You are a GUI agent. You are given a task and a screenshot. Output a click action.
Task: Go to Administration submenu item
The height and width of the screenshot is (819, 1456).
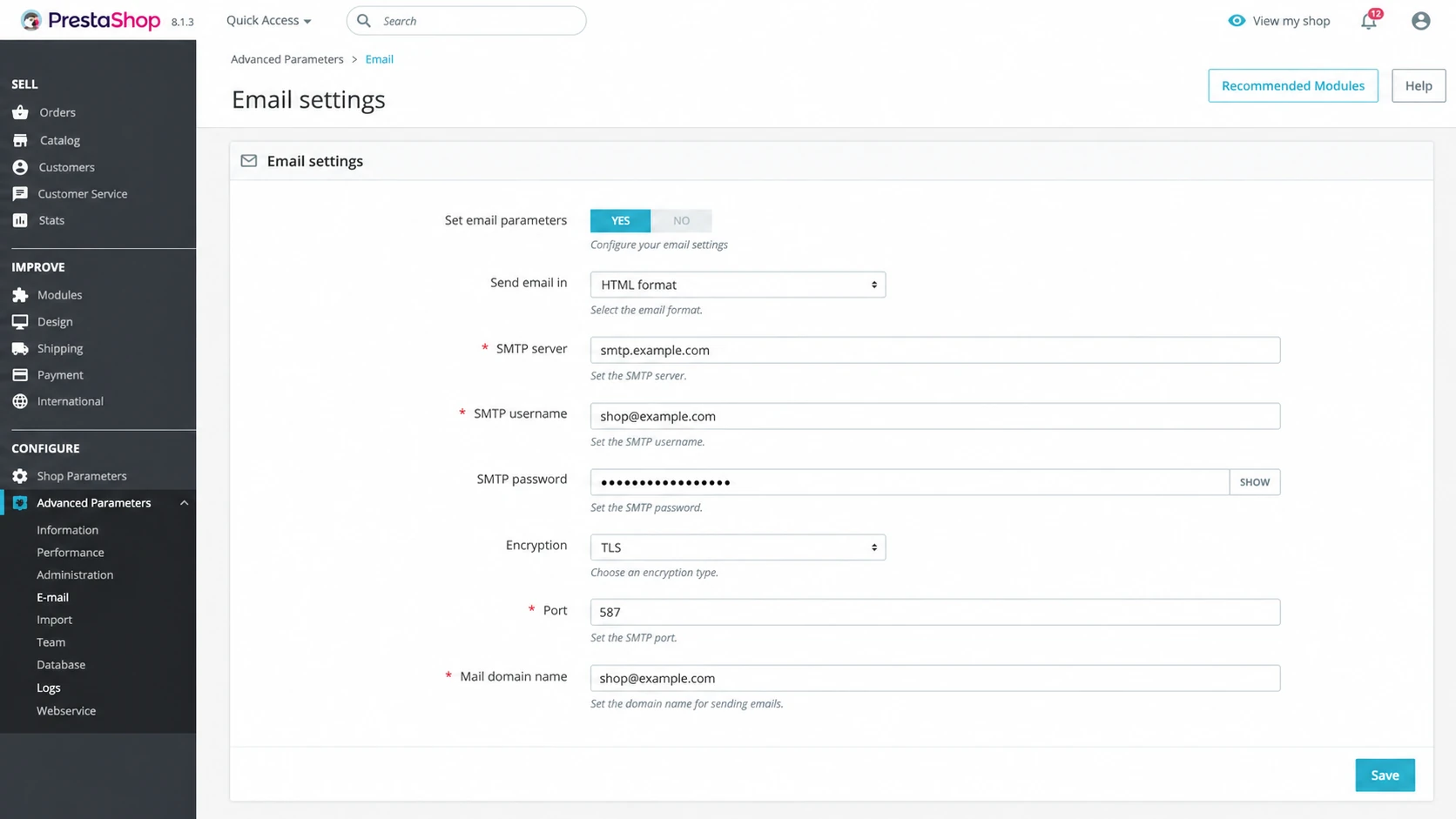pos(75,575)
